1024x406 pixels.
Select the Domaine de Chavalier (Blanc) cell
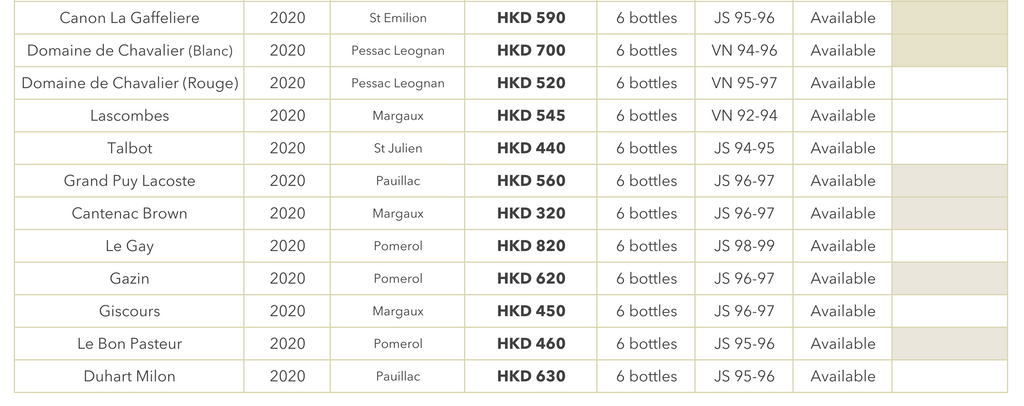pos(129,51)
